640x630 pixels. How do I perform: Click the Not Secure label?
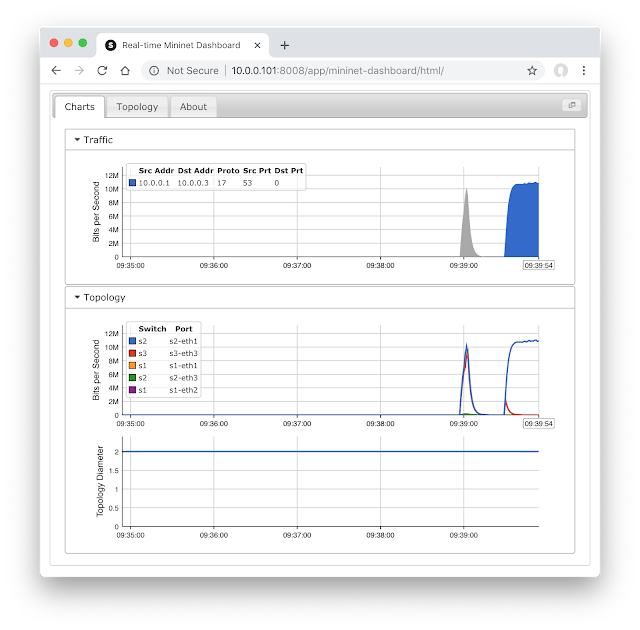tap(193, 71)
